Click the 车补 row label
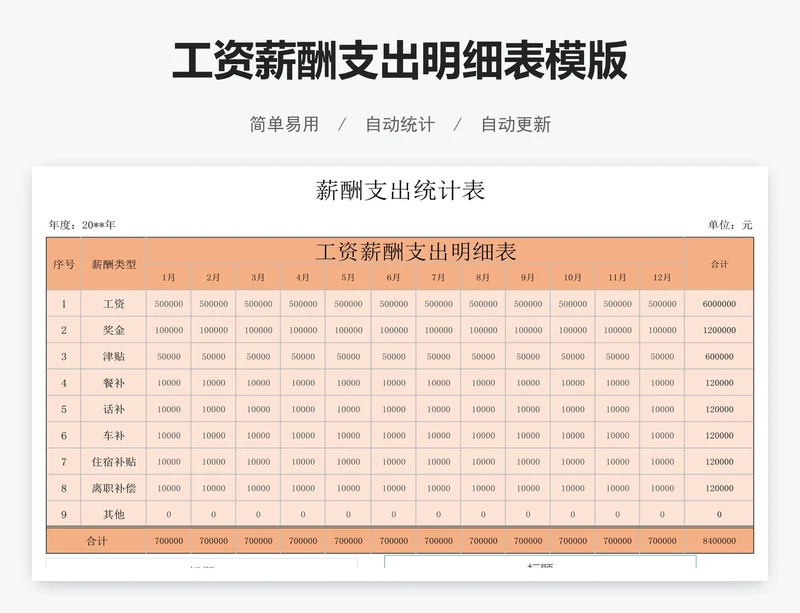 [114, 435]
